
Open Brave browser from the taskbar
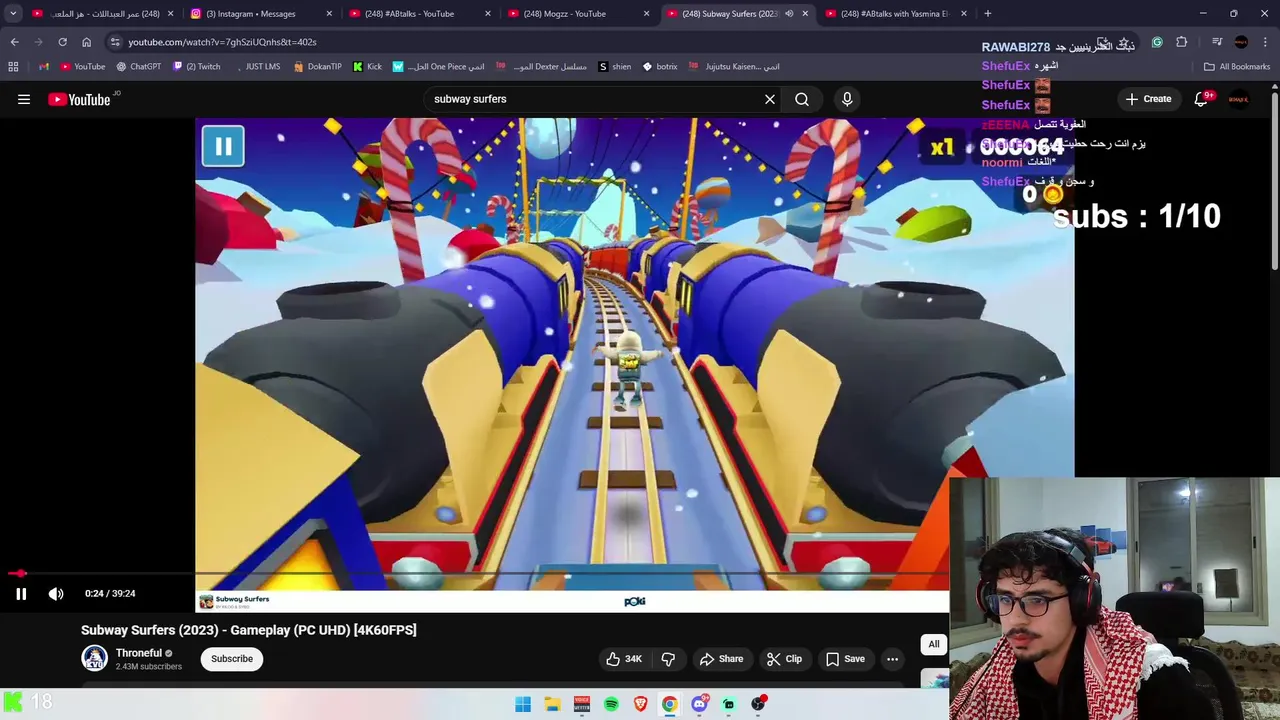(x=640, y=704)
